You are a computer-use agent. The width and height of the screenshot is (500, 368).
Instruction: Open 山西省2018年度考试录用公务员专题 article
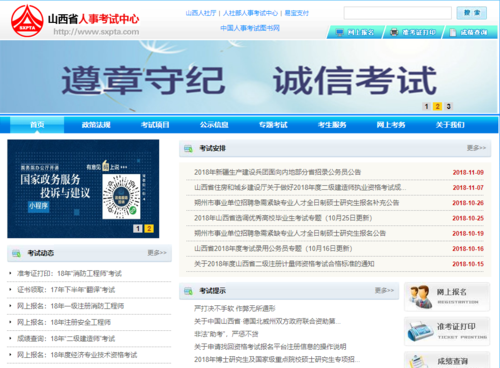click(x=273, y=249)
